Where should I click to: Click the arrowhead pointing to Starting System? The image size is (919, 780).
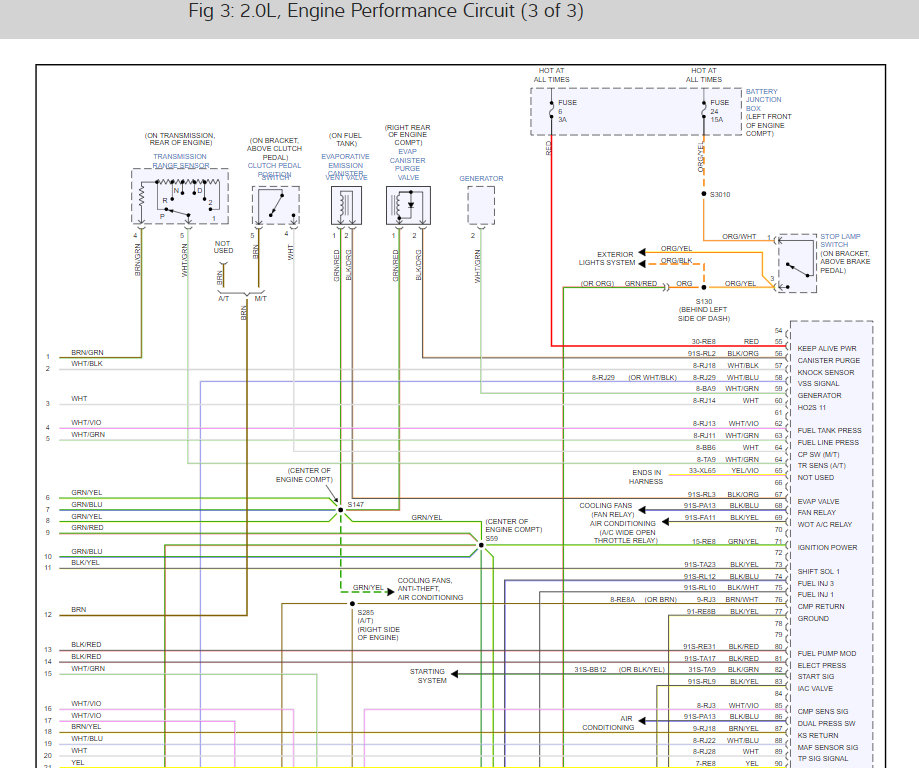pos(454,674)
